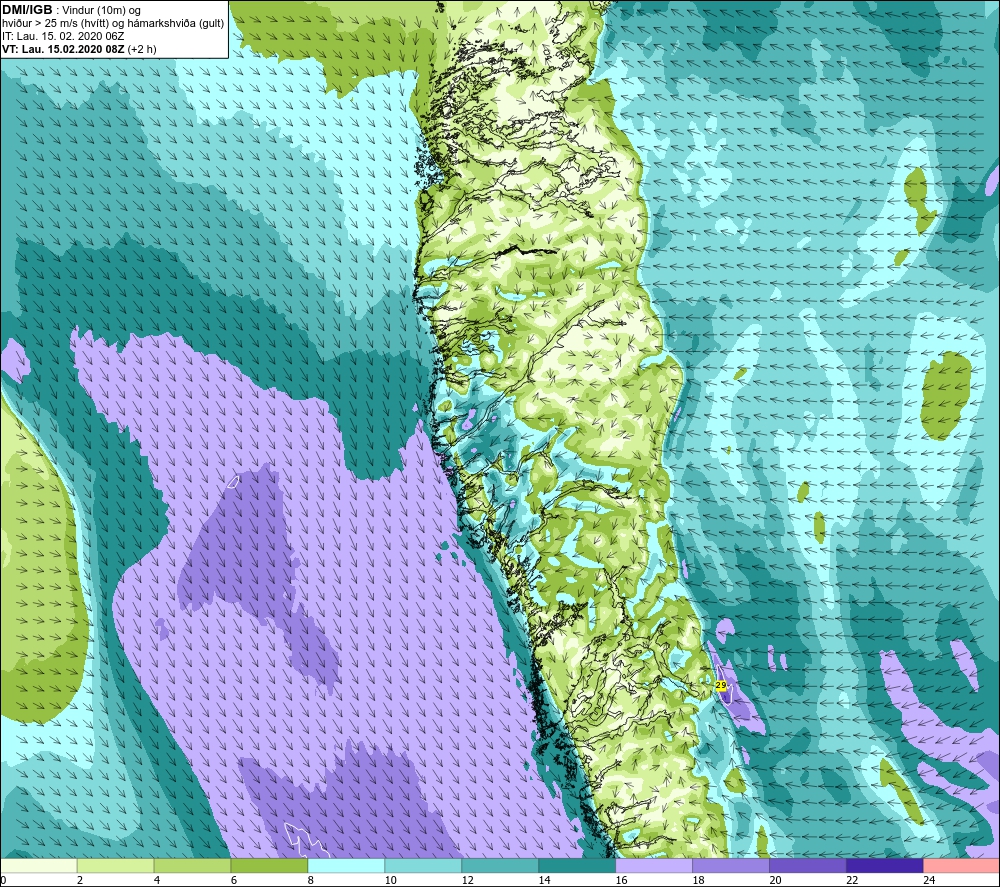
Task: Click the legend scale value 24
Action: (x=929, y=880)
